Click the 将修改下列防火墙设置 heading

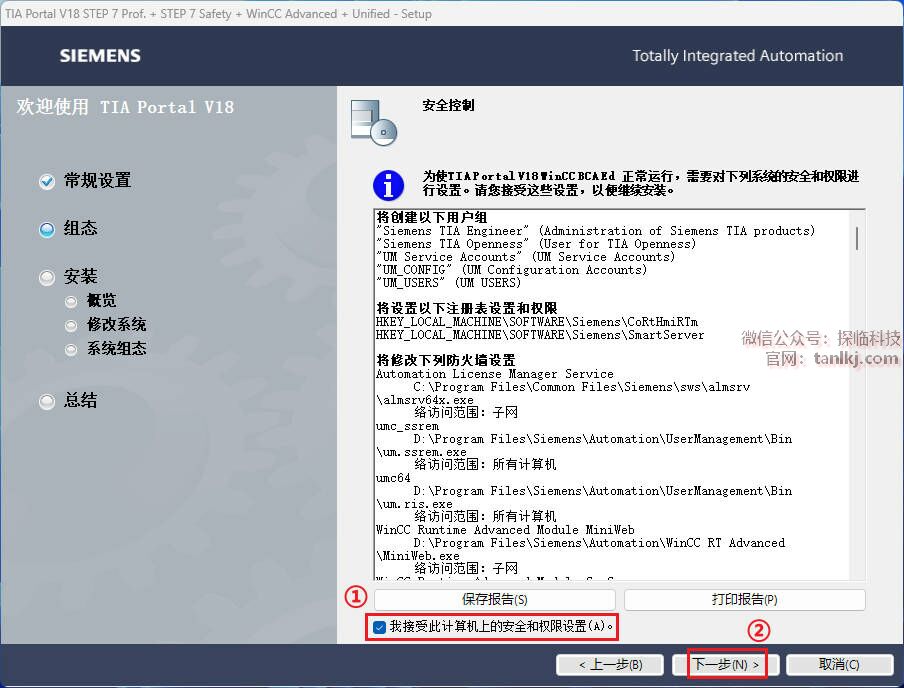click(x=446, y=360)
